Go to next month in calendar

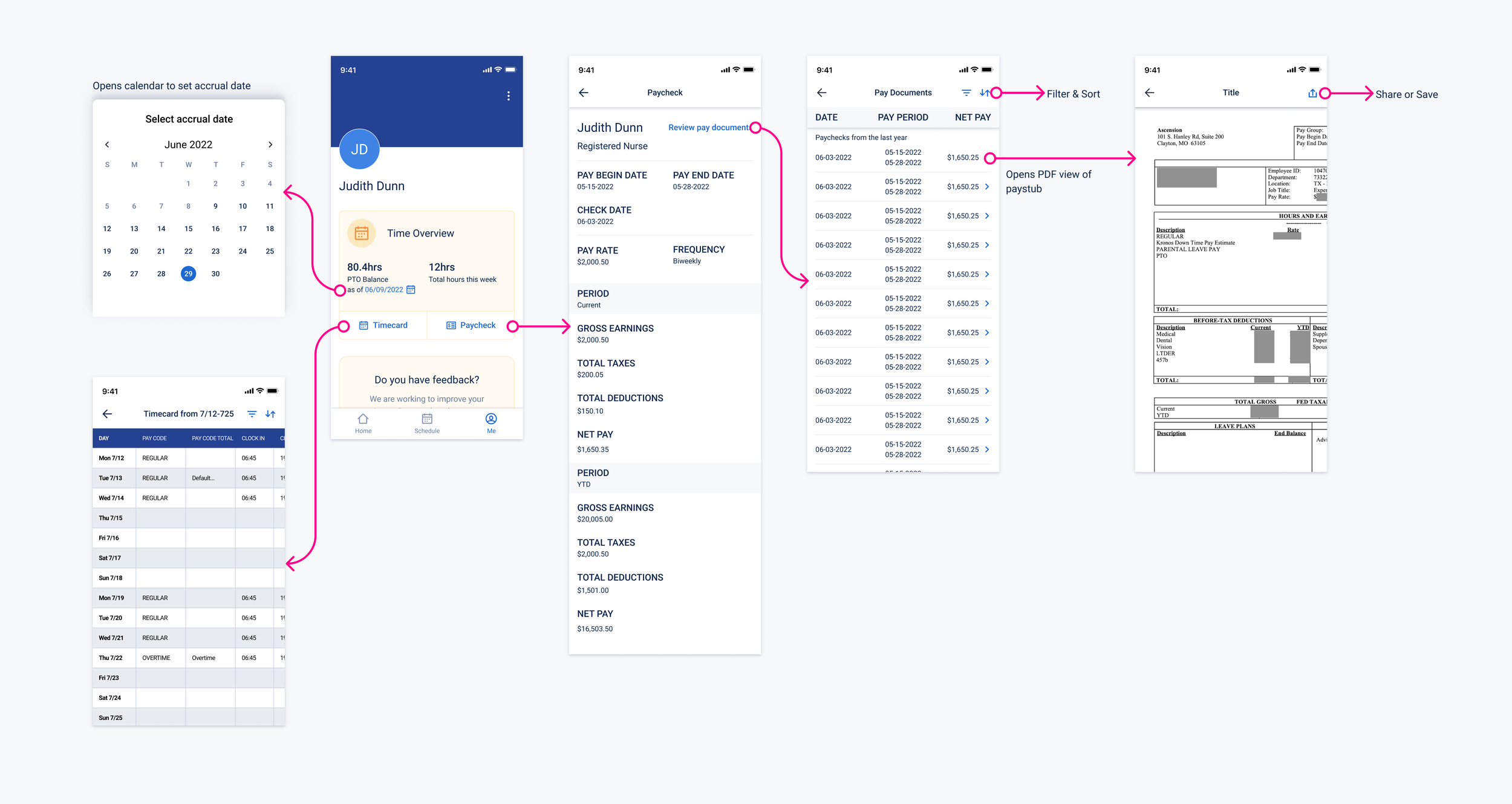coord(270,145)
